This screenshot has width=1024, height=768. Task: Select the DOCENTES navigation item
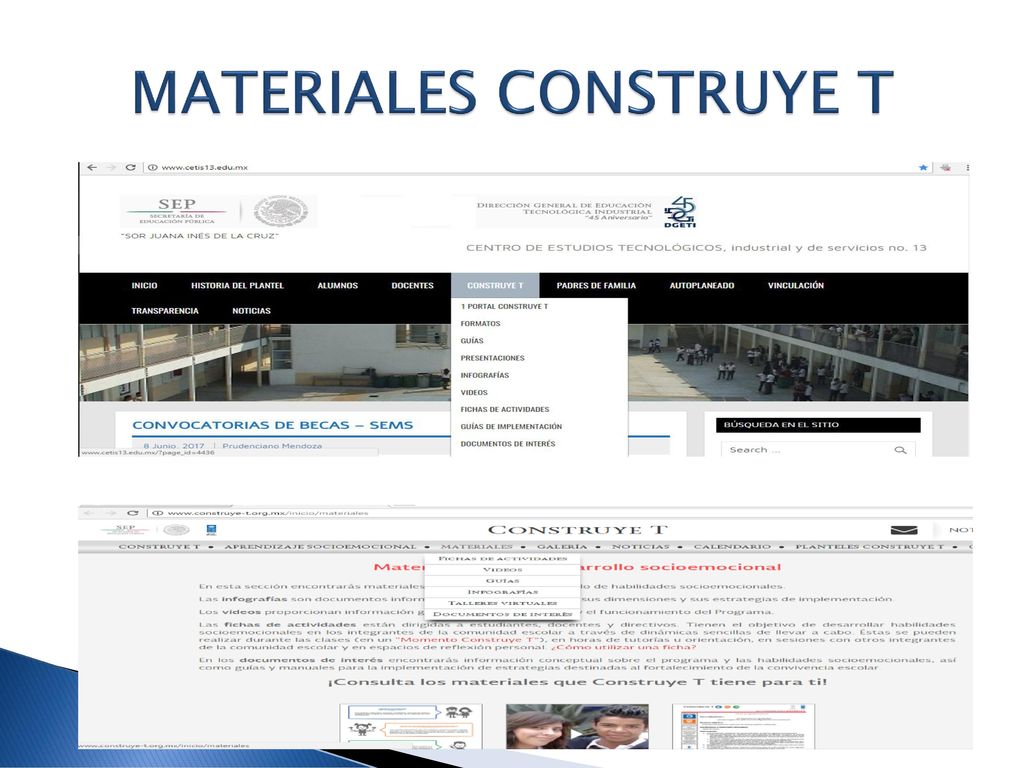(x=413, y=285)
